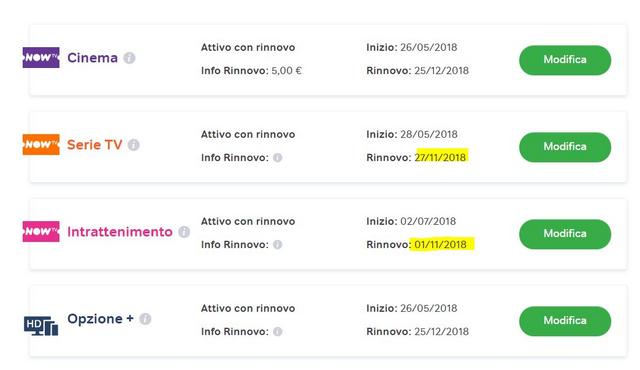The height and width of the screenshot is (370, 640).
Task: Click the HD devices icon for Opzione +
Action: 41,326
